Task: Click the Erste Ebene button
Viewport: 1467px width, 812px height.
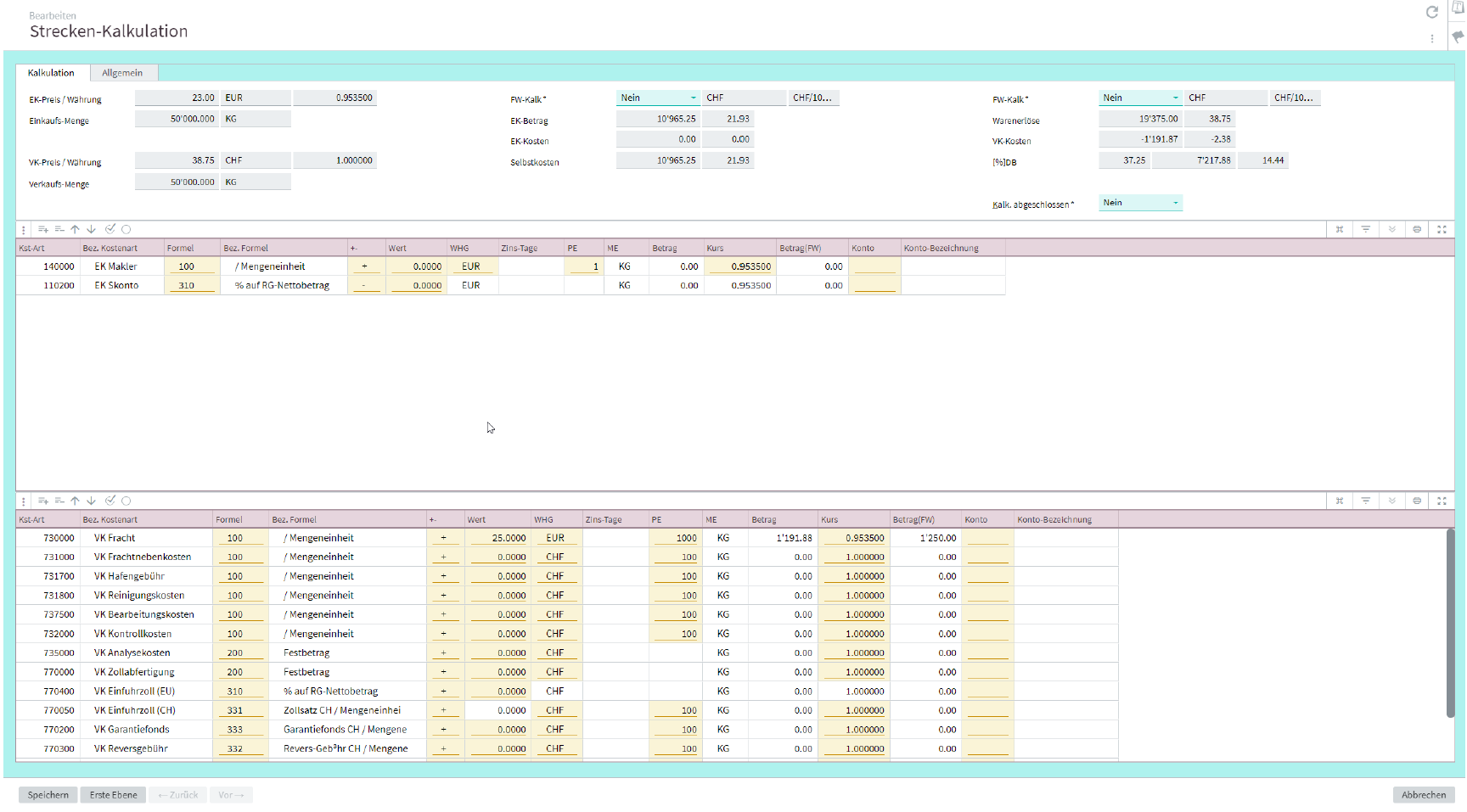Action: (x=113, y=795)
